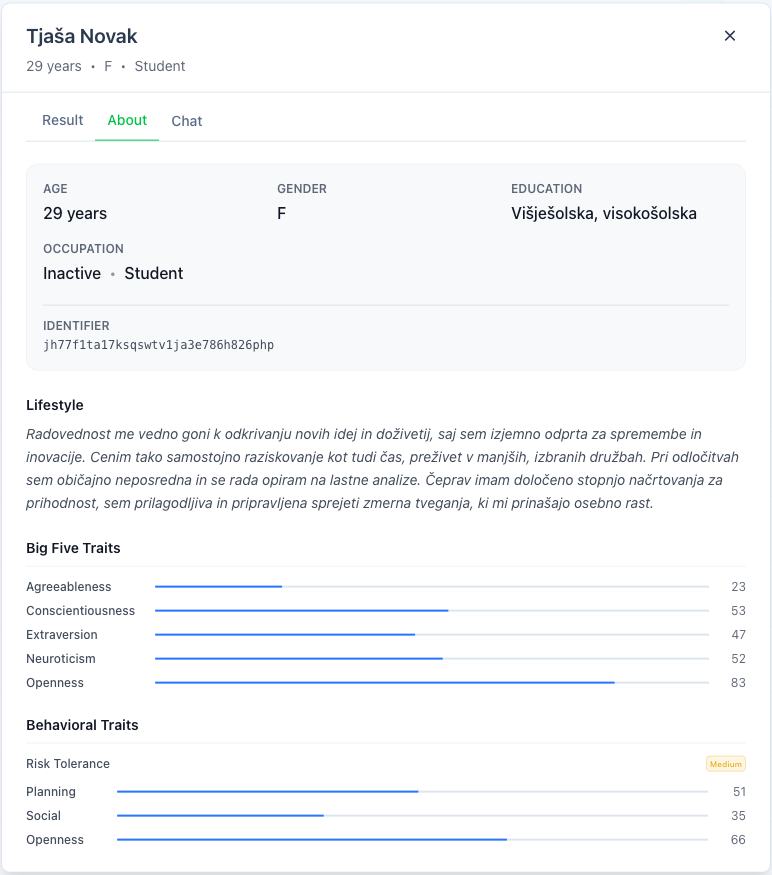Click the name Tjaša Novak
The width and height of the screenshot is (772, 875).
point(82,35)
